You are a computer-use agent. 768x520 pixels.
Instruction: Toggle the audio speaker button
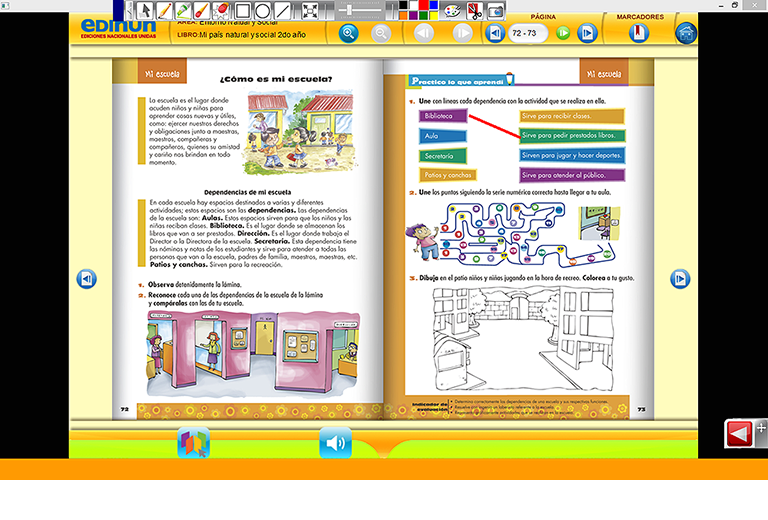tap(335, 443)
